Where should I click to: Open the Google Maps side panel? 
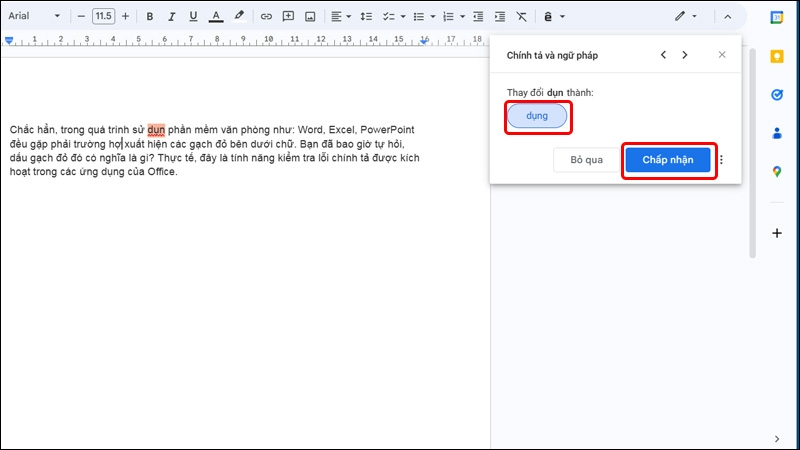(x=777, y=172)
